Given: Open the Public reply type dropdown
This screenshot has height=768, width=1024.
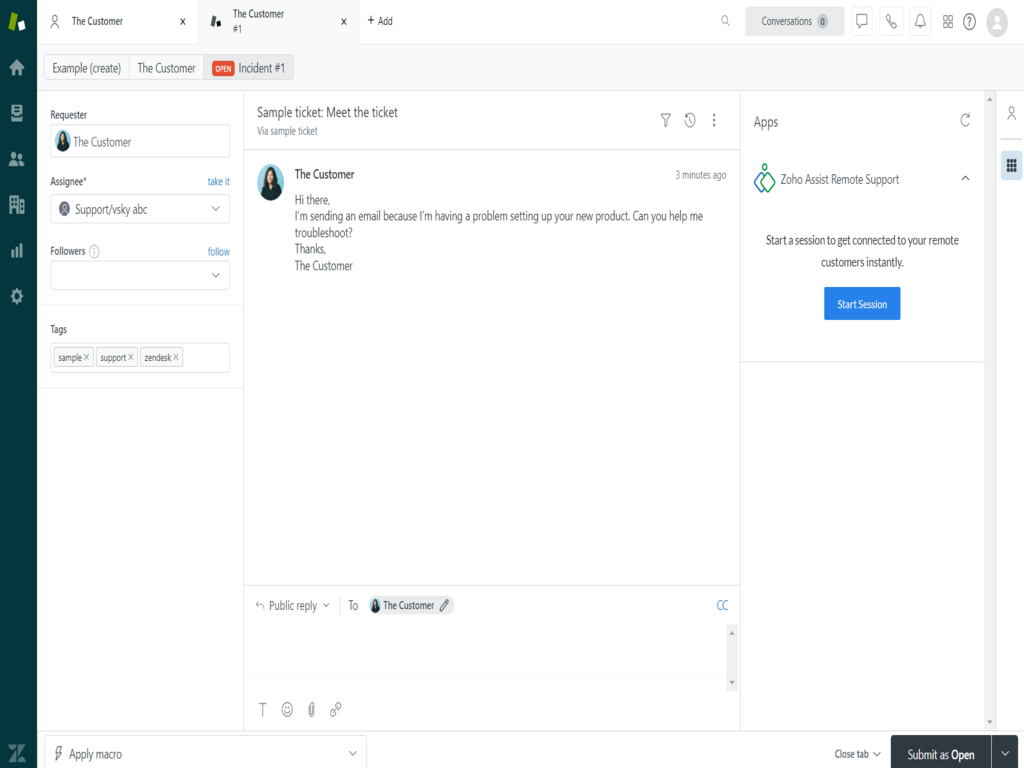Looking at the screenshot, I should point(293,605).
